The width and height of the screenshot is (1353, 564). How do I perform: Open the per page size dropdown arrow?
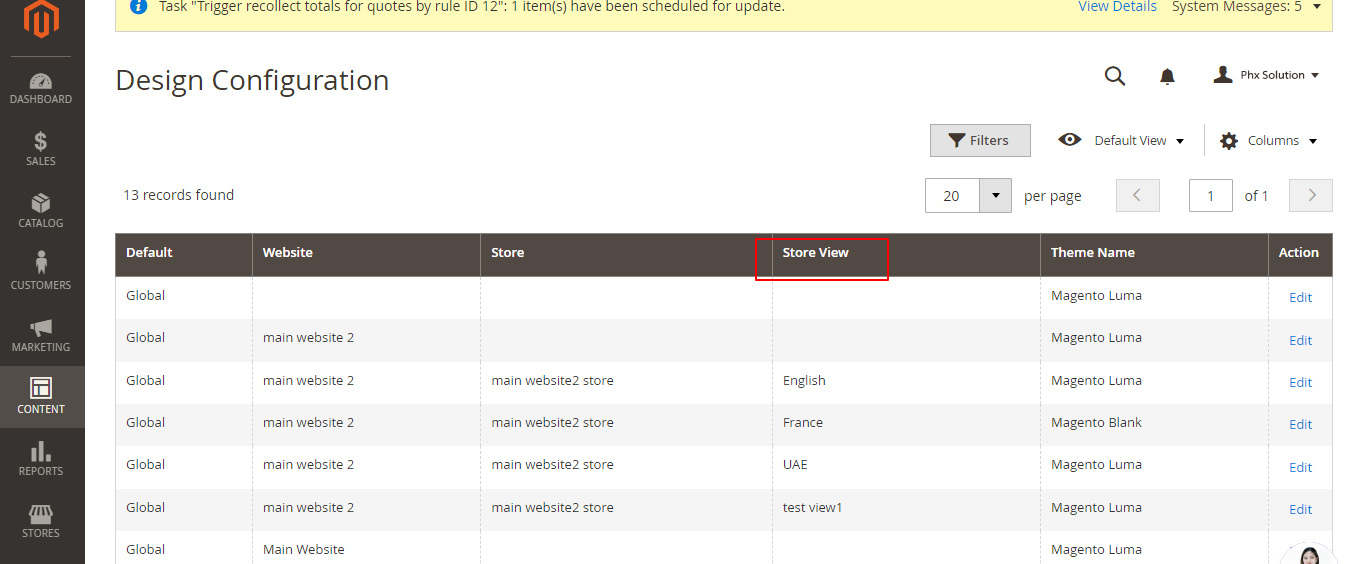pos(995,196)
